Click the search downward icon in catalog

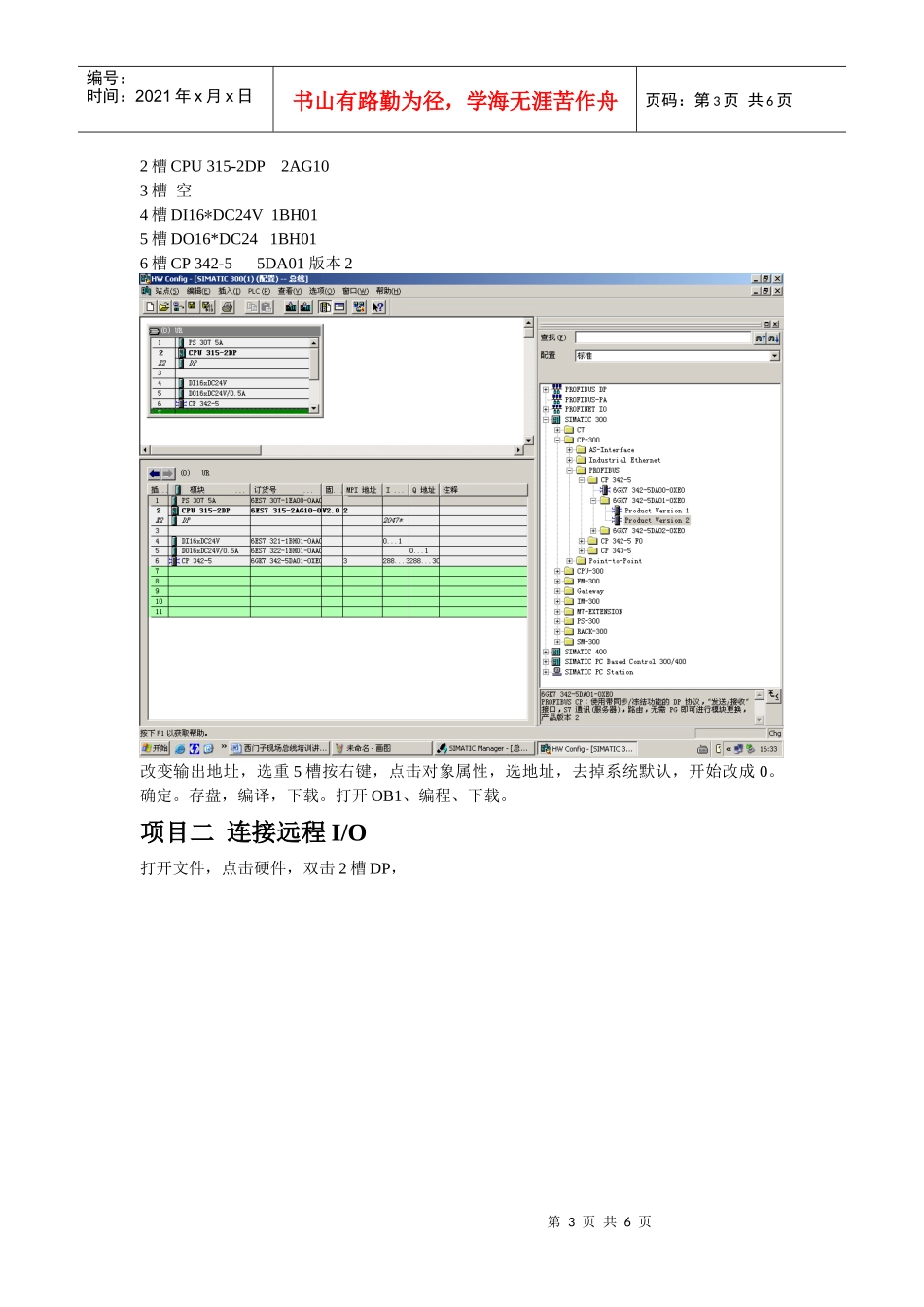[x=774, y=338]
